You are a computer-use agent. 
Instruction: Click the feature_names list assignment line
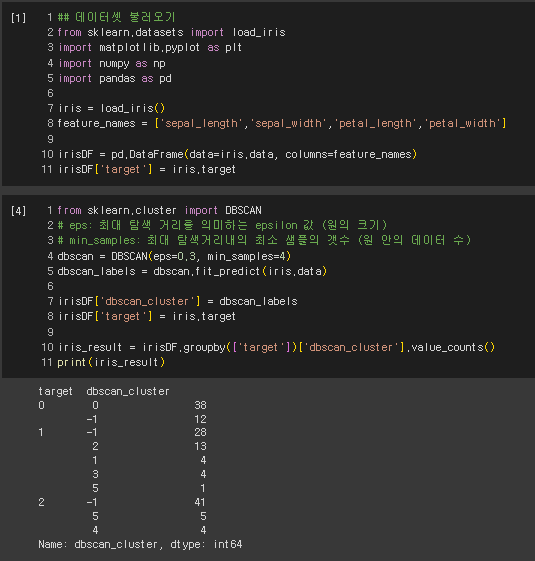pyautogui.click(x=282, y=123)
